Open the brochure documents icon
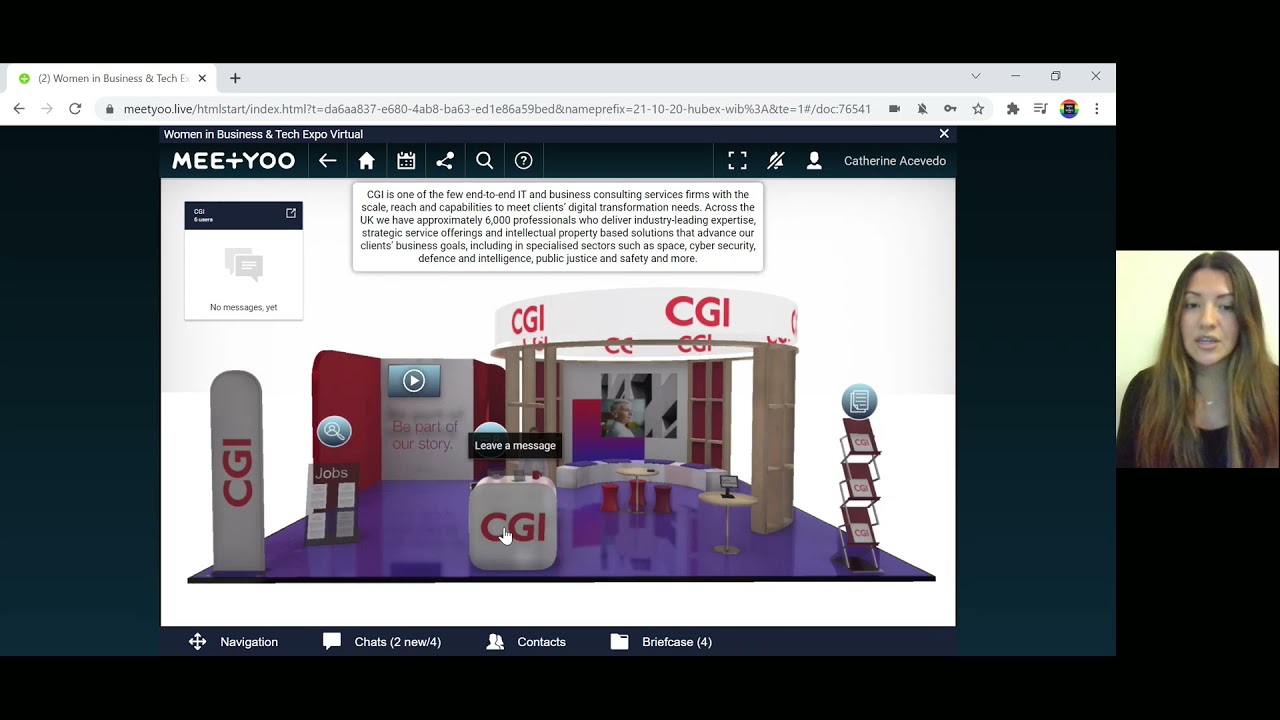Viewport: 1280px width, 720px height. point(859,402)
